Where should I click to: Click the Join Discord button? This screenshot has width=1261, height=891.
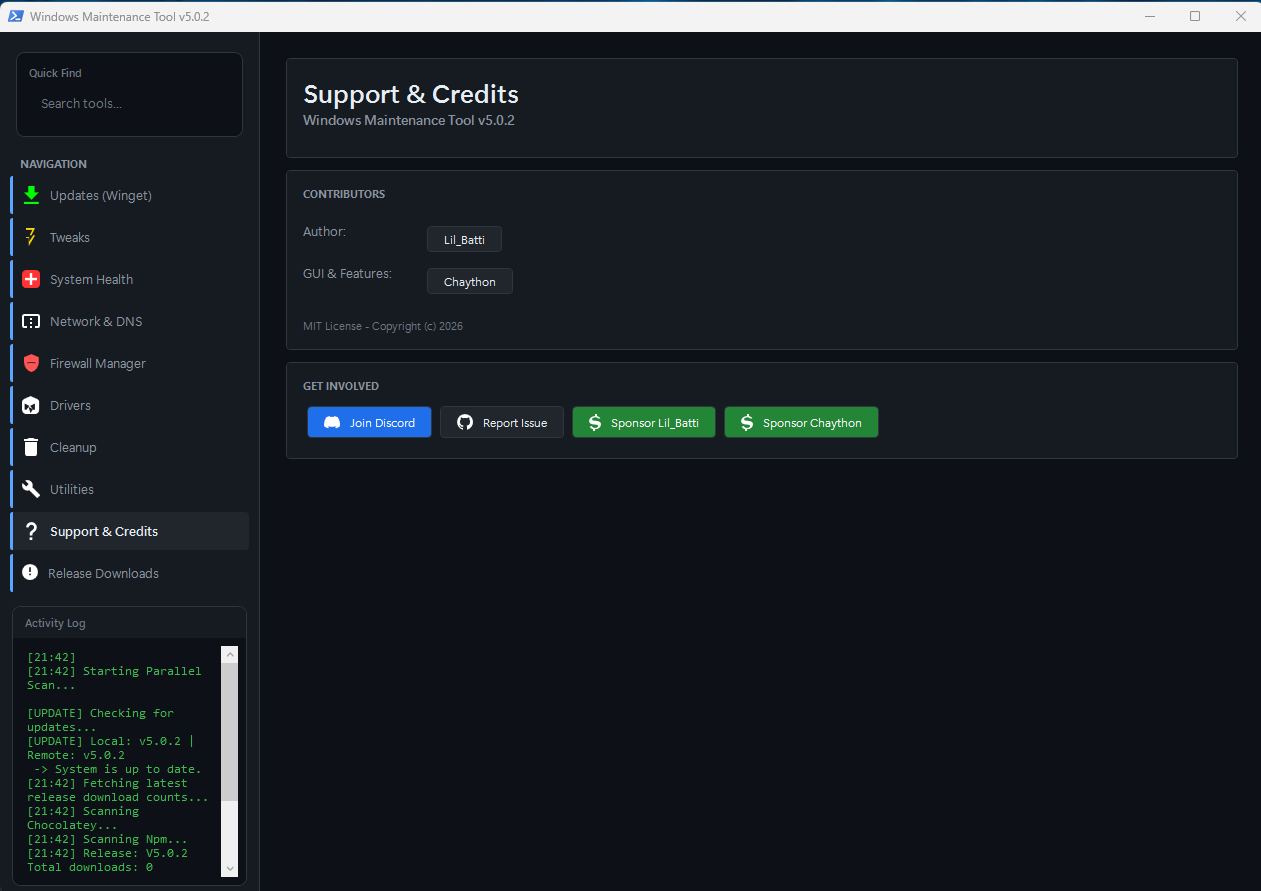369,422
